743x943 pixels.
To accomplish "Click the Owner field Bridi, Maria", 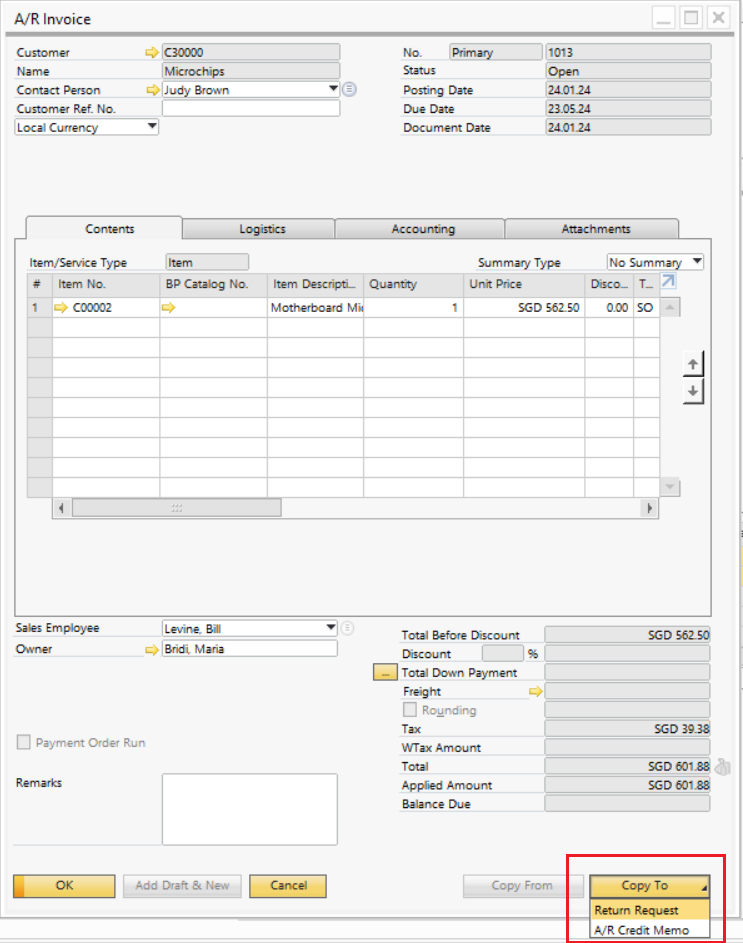I will pos(250,649).
